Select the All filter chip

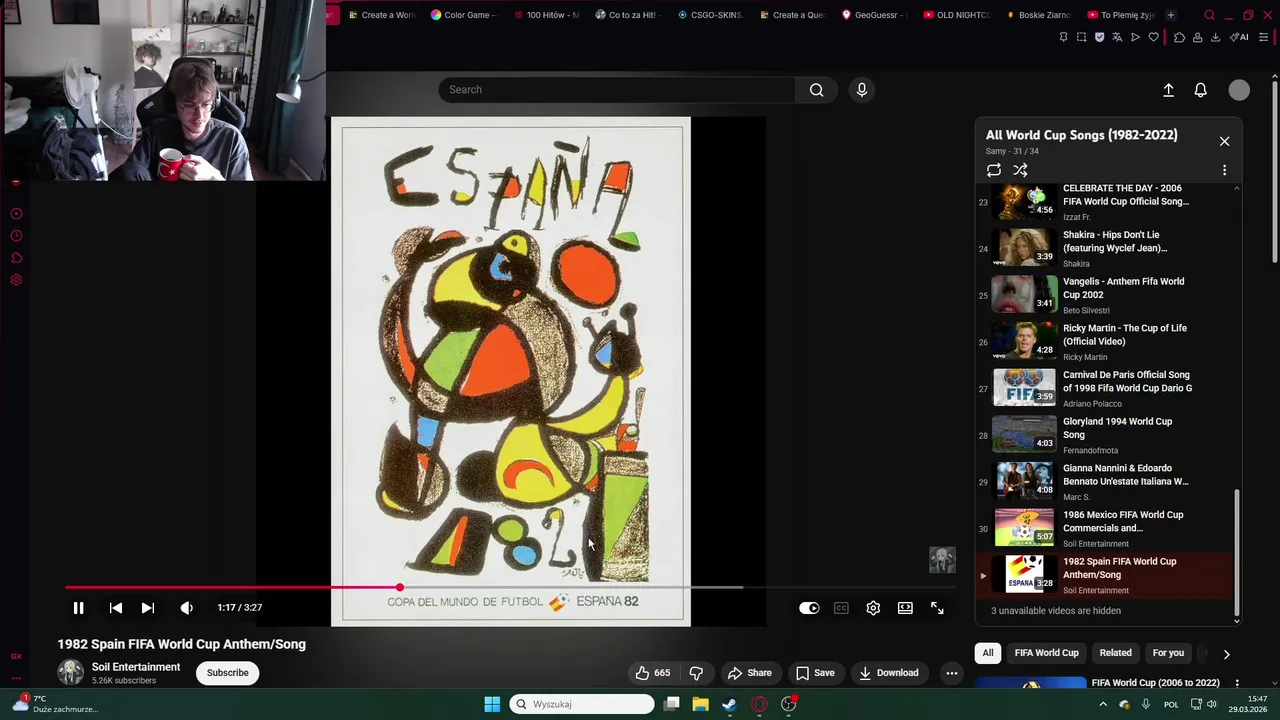point(988,653)
